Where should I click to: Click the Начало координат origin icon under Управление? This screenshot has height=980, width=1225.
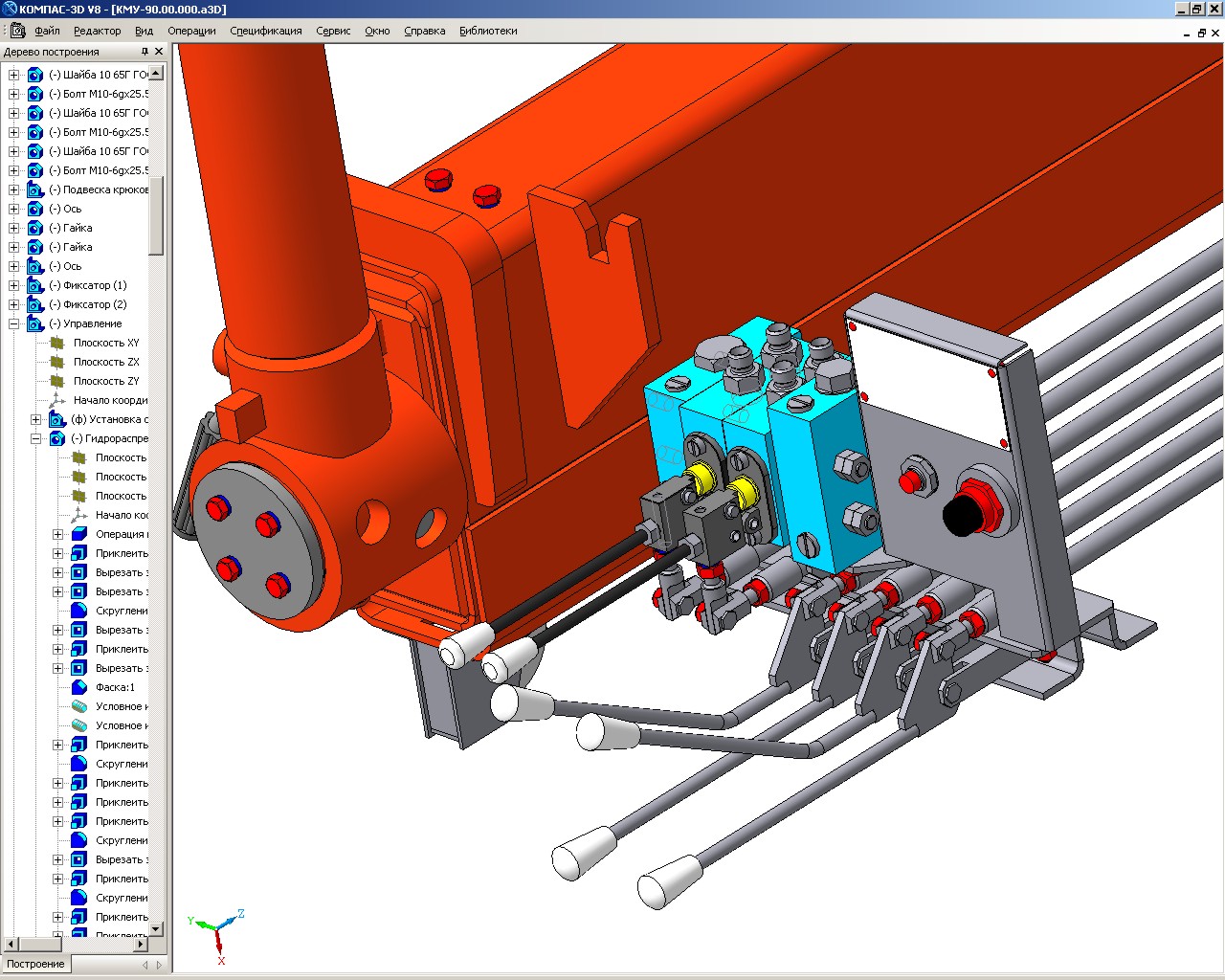point(57,400)
